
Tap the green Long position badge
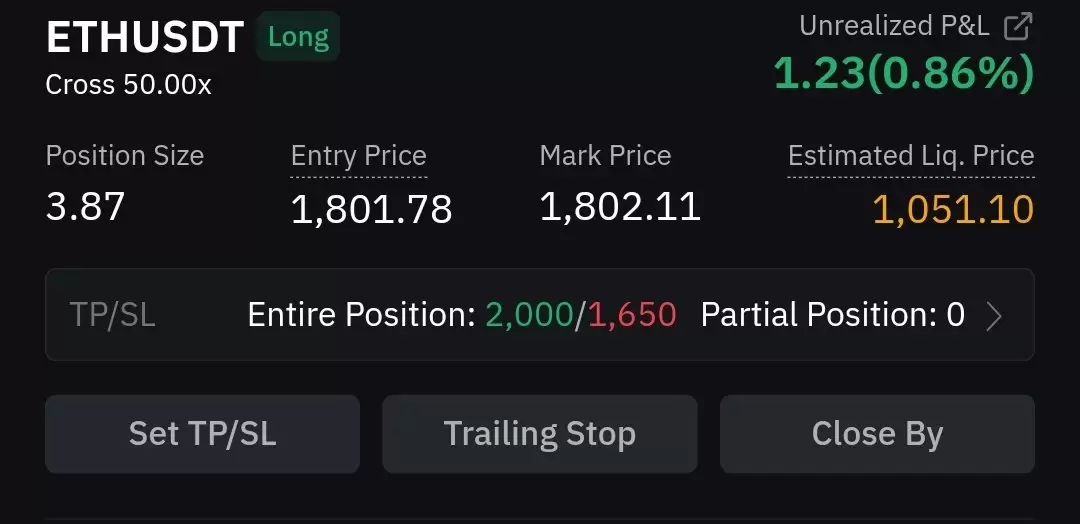click(298, 36)
